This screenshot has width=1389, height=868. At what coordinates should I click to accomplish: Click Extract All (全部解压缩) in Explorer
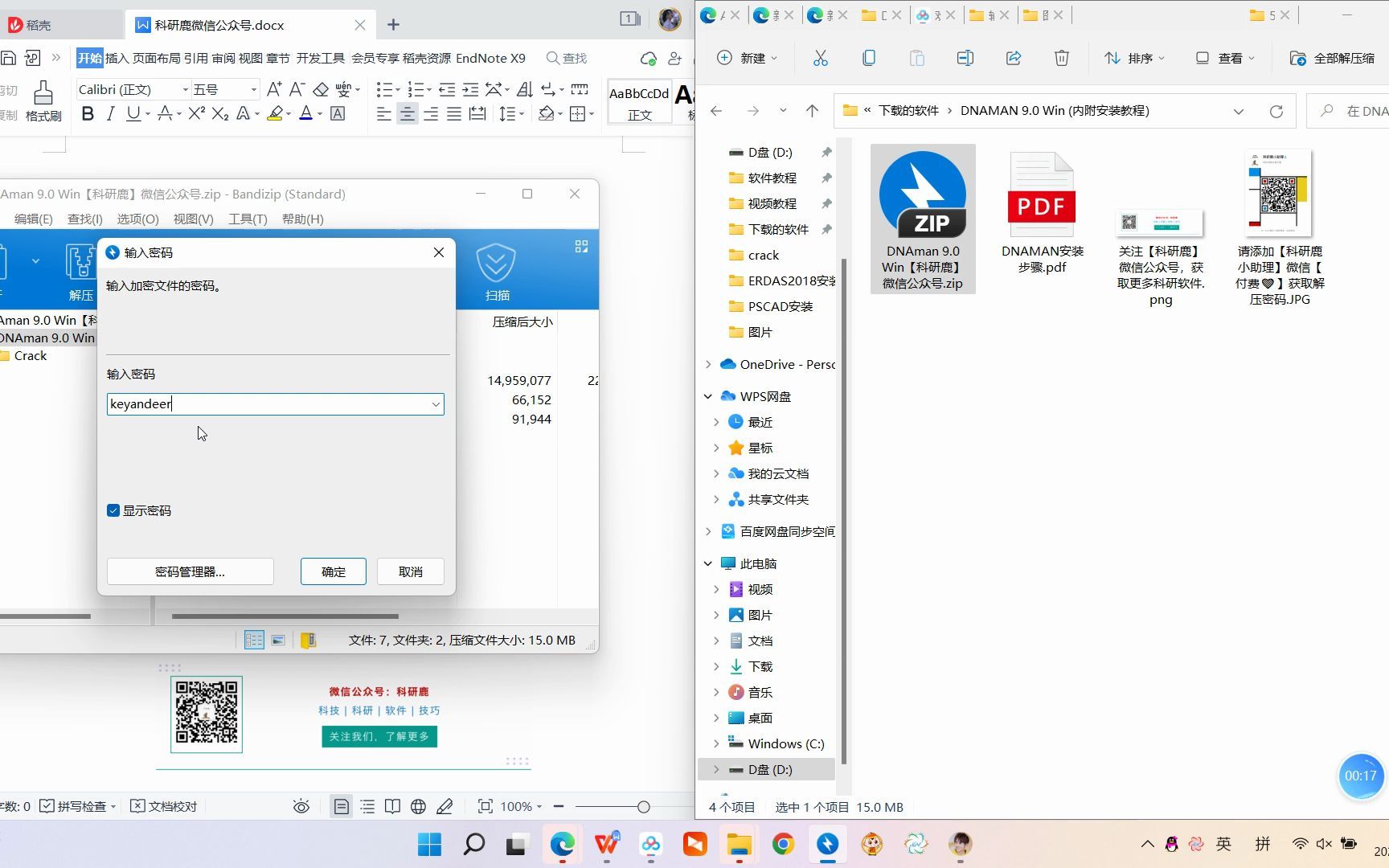[x=1333, y=58]
